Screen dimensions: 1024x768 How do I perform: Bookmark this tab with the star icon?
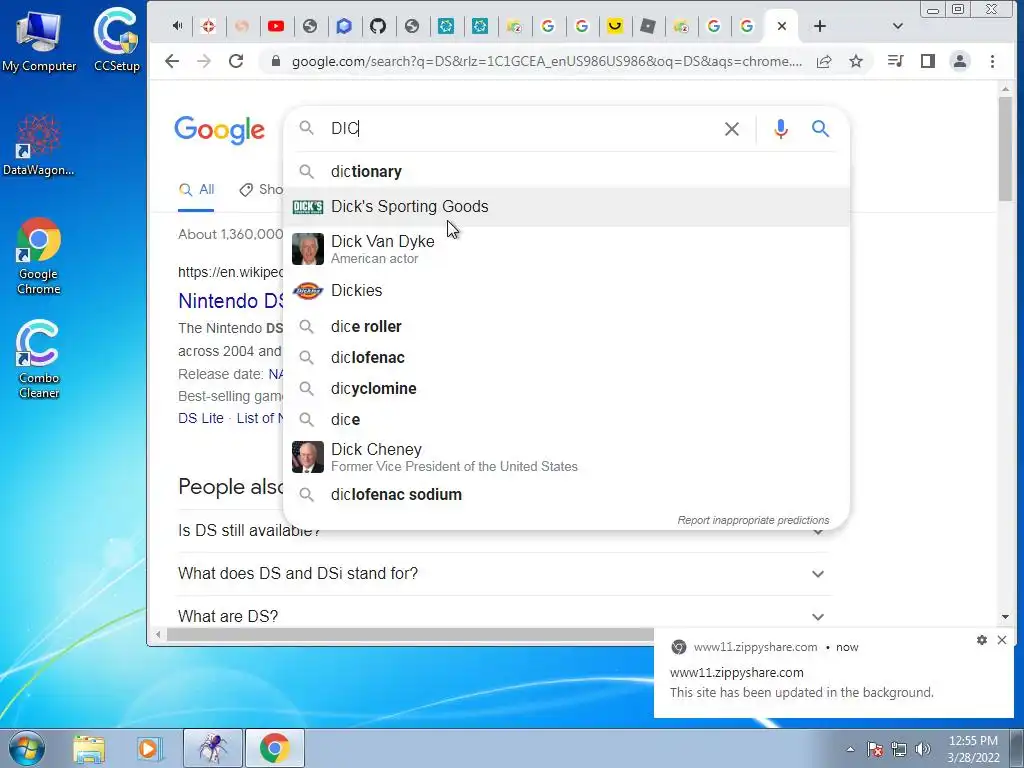856,61
